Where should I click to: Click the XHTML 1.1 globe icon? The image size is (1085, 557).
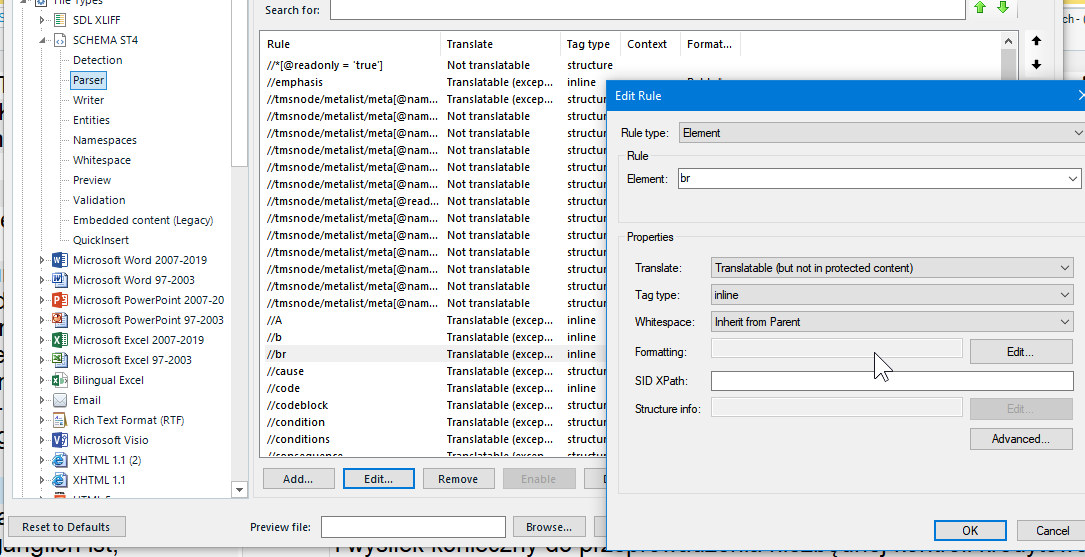(x=60, y=480)
